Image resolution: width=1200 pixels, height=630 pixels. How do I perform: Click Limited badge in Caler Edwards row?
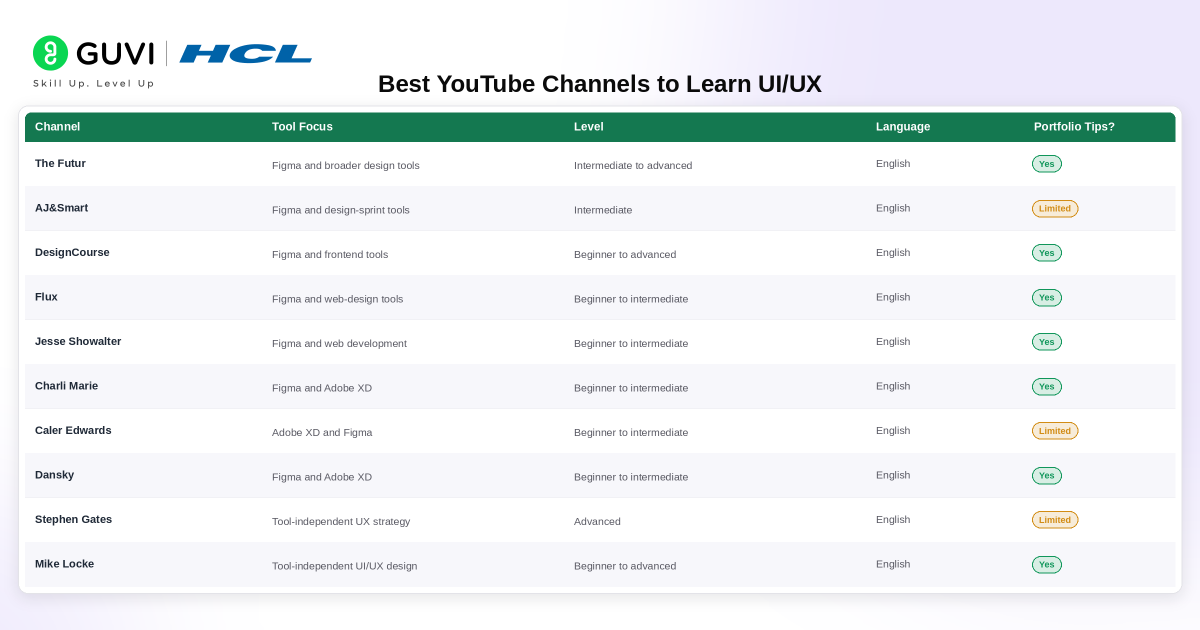1055,431
